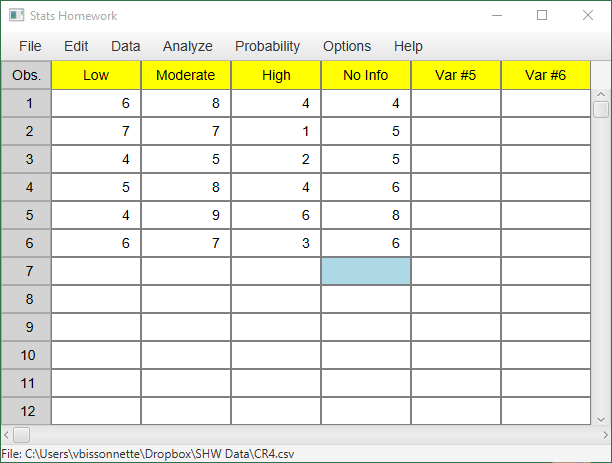Open the Options menu

click(x=347, y=46)
